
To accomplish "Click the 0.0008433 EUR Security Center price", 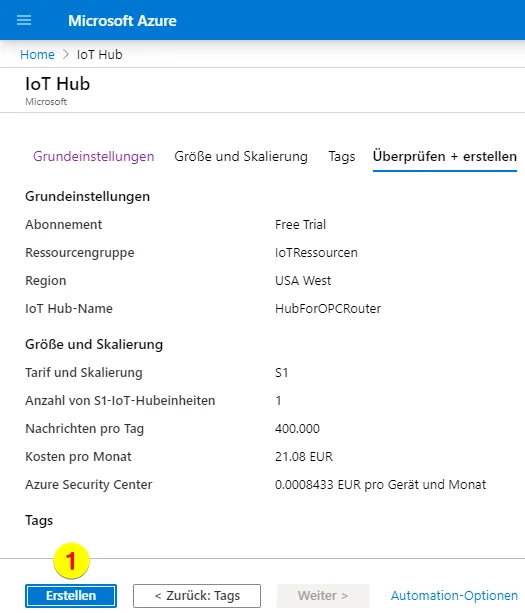I will coord(380,485).
